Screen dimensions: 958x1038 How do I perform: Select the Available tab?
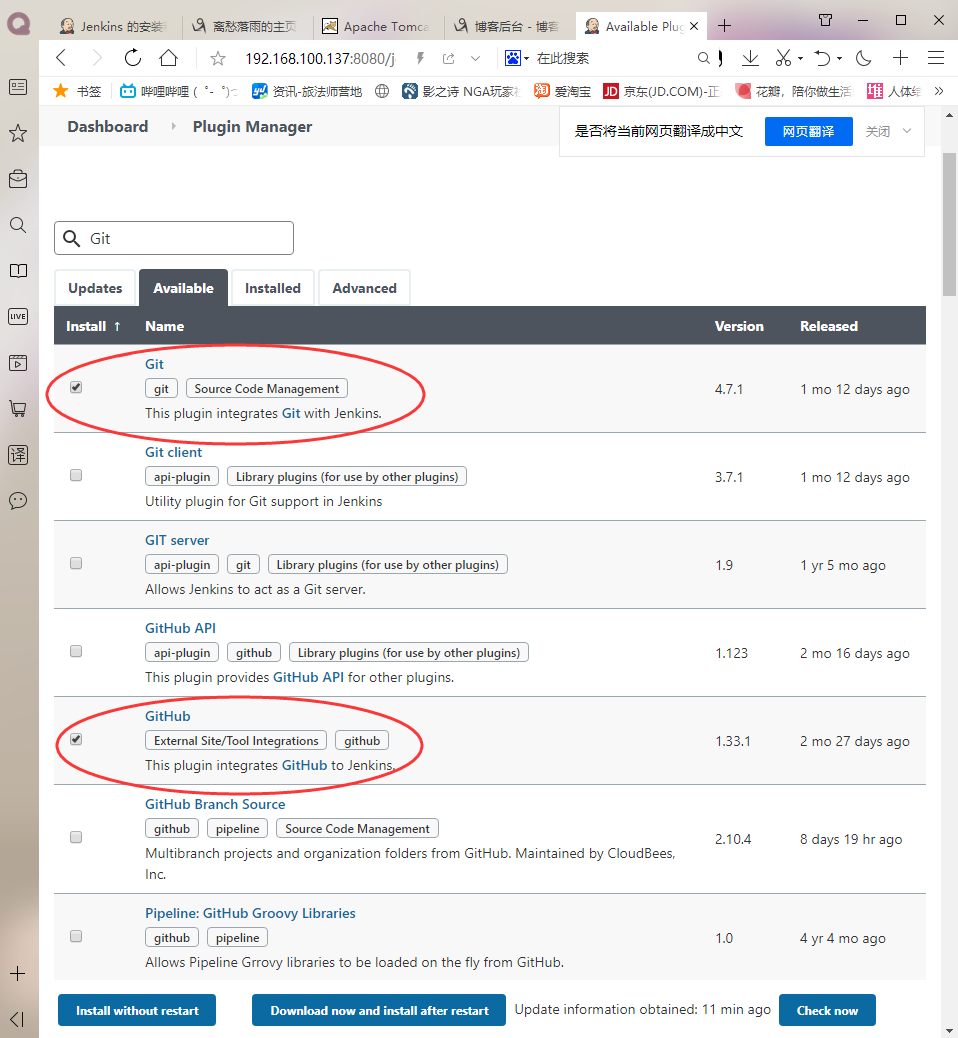point(183,288)
